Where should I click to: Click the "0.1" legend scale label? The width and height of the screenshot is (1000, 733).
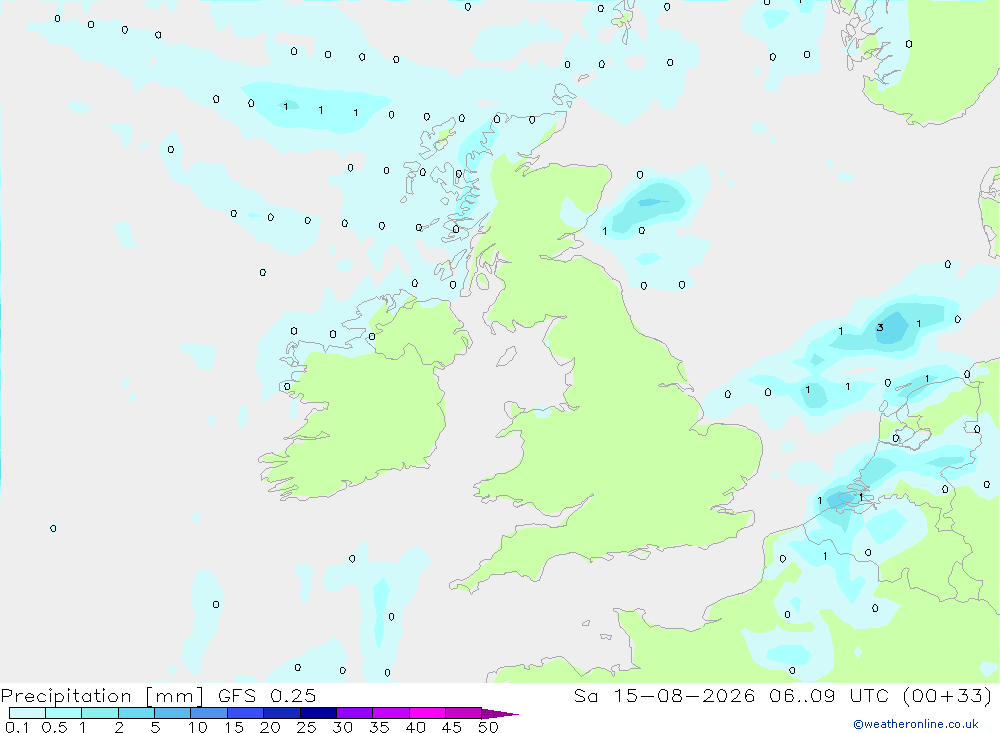coord(17,727)
